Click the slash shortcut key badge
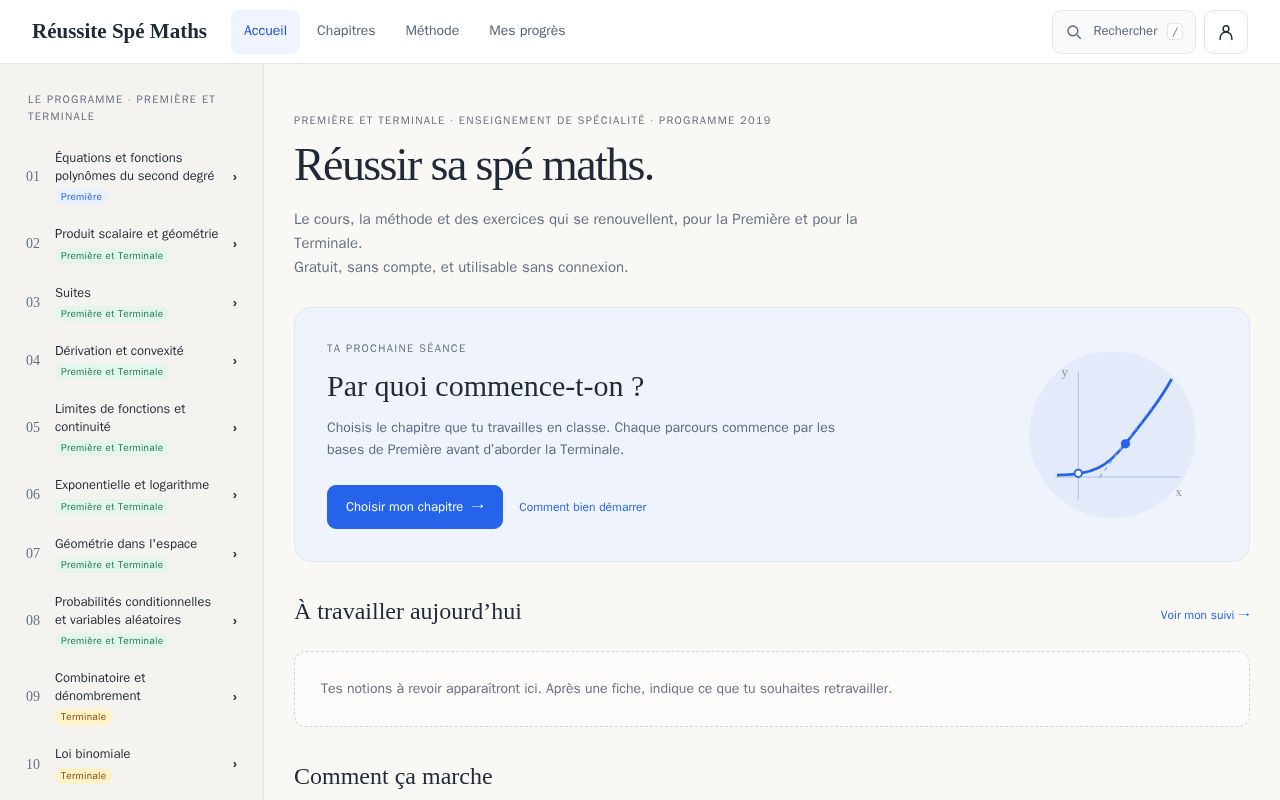Viewport: 1280px width, 800px height. coord(1175,32)
